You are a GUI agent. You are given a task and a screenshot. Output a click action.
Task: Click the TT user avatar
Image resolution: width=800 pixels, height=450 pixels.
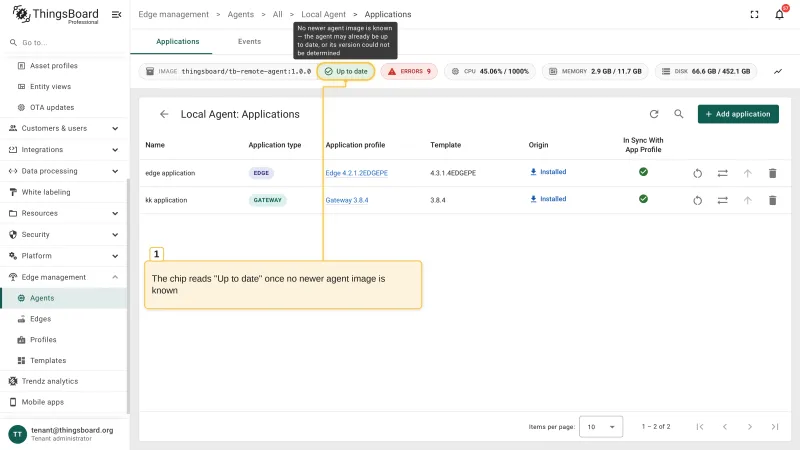click(x=17, y=434)
